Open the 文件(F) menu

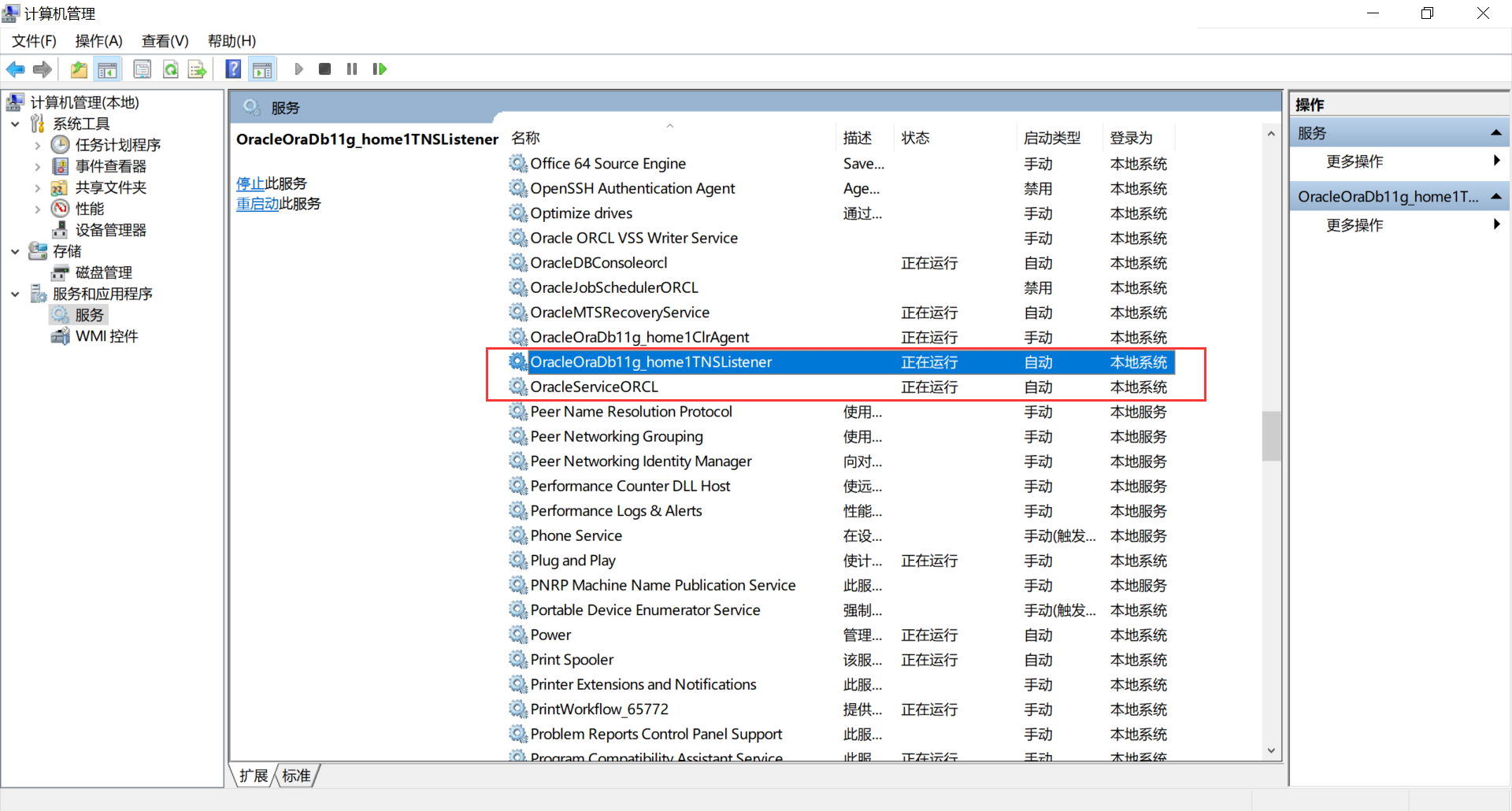tap(34, 41)
